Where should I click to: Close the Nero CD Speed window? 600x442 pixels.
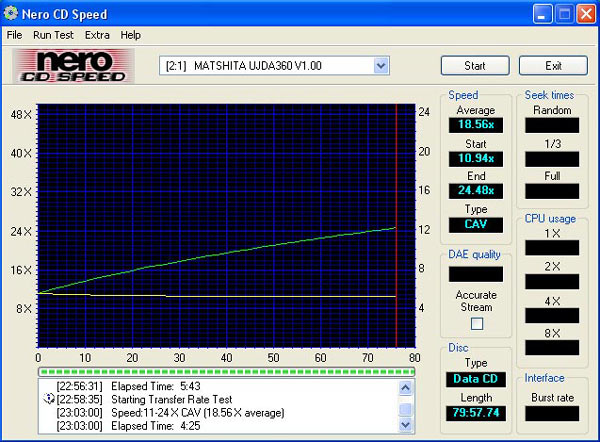tap(585, 14)
